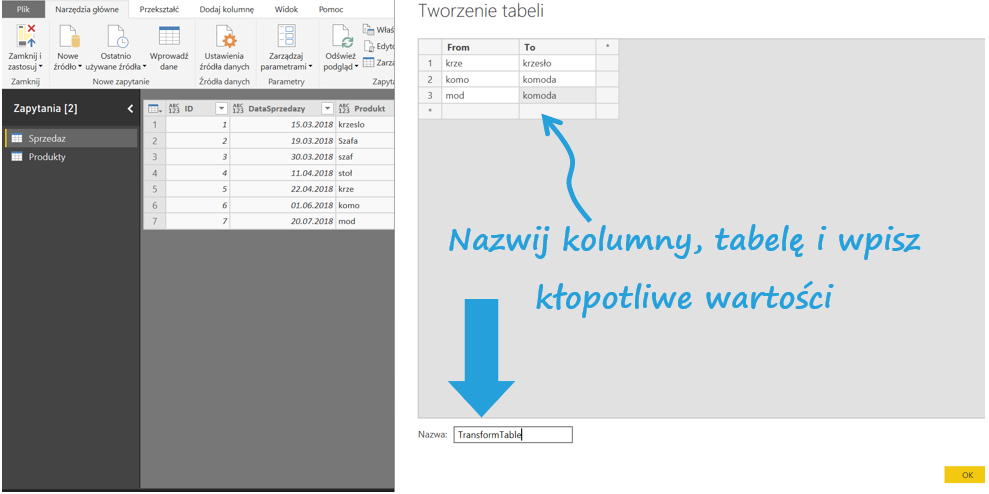
Task: Open the Plik menu
Action: pyautogui.click(x=22, y=9)
